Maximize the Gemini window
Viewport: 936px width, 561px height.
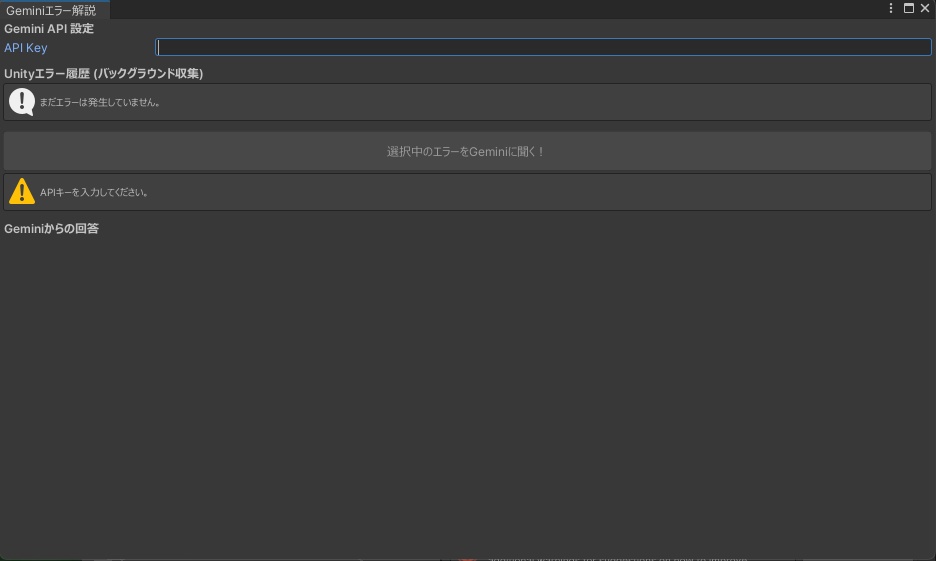coord(909,8)
